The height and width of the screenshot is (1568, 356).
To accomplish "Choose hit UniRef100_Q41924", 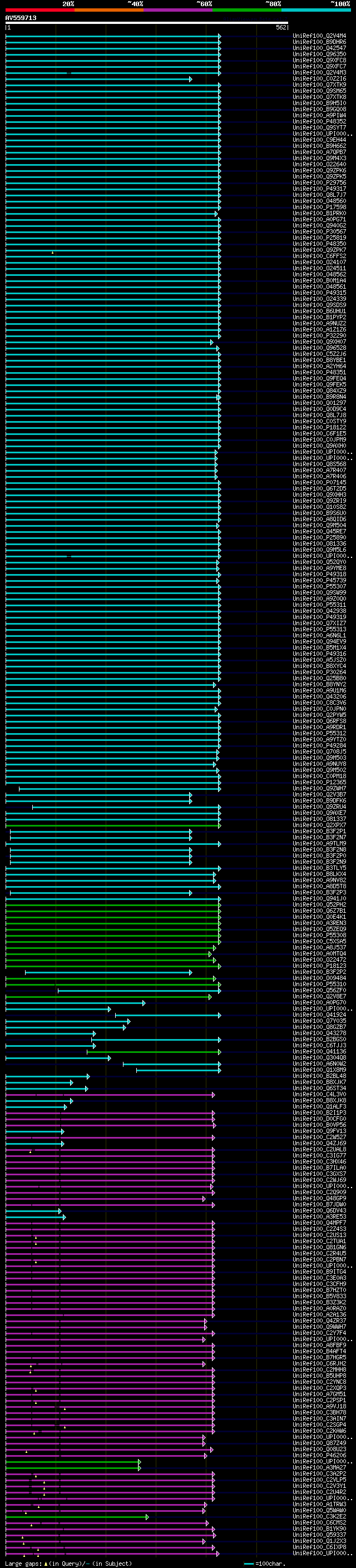I will [319, 1015].
